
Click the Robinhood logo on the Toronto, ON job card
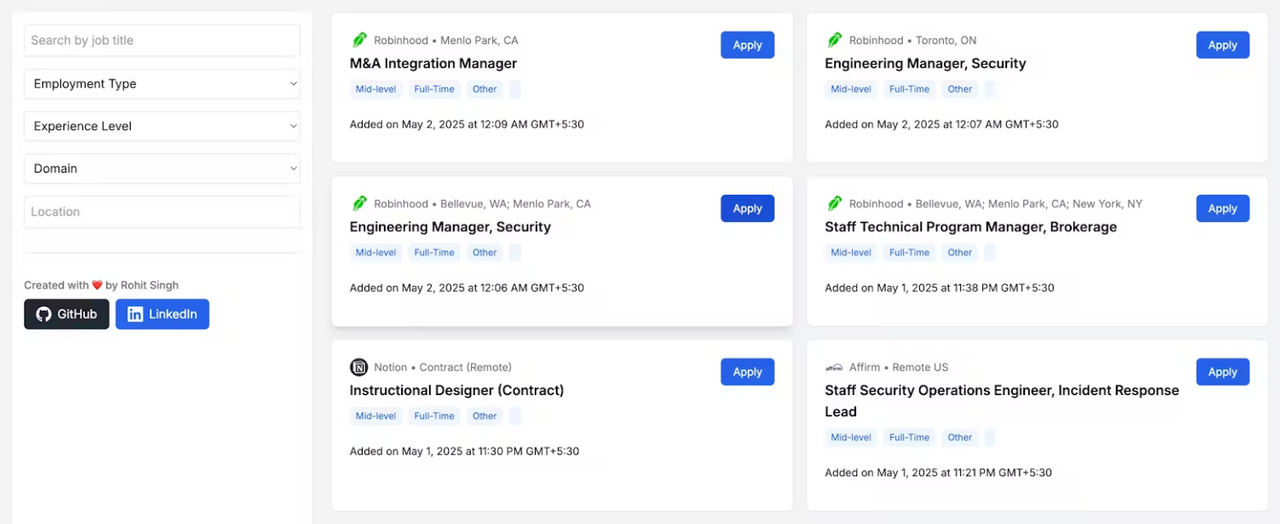click(x=834, y=40)
